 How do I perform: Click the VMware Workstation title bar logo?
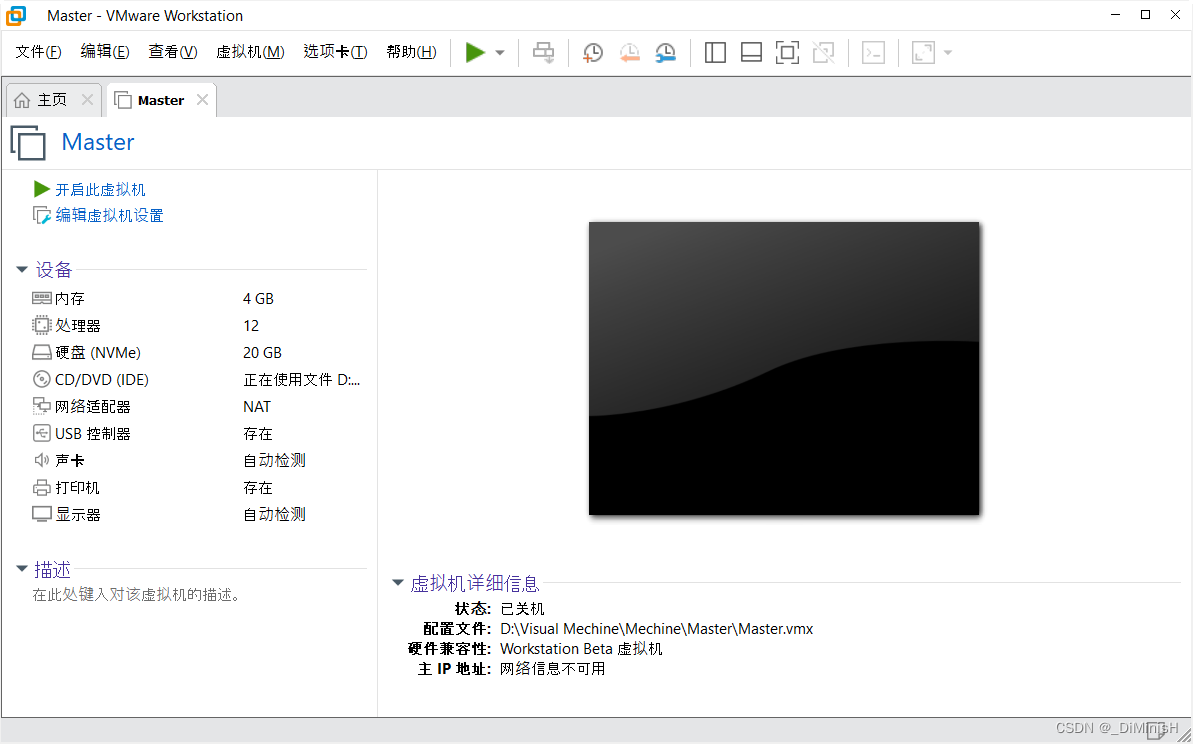[x=16, y=15]
